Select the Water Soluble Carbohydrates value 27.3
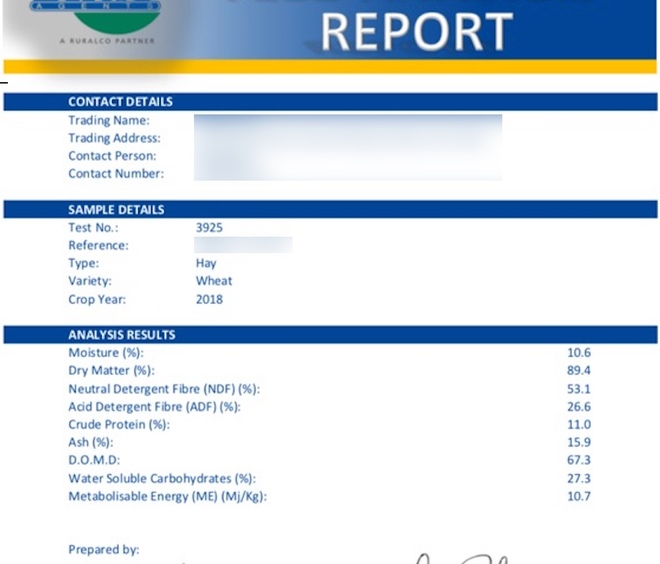 pyautogui.click(x=578, y=479)
